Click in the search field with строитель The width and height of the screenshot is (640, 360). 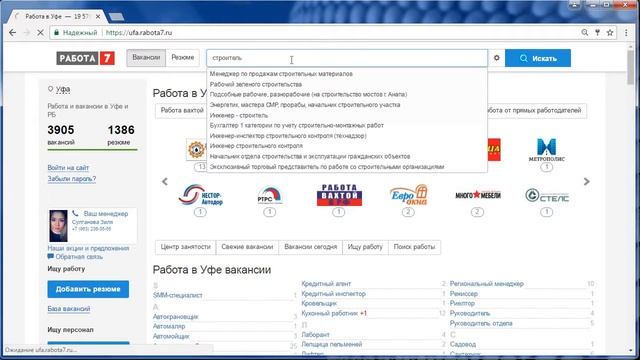click(347, 58)
